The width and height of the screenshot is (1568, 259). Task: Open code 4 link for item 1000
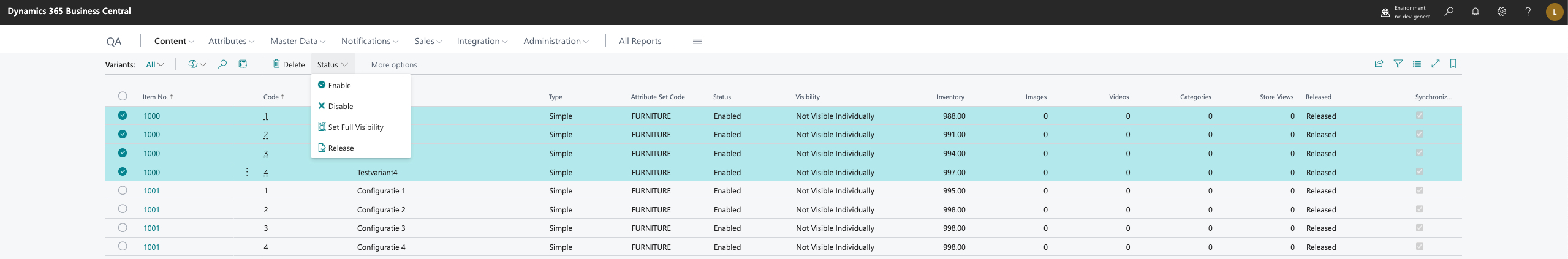tap(266, 172)
